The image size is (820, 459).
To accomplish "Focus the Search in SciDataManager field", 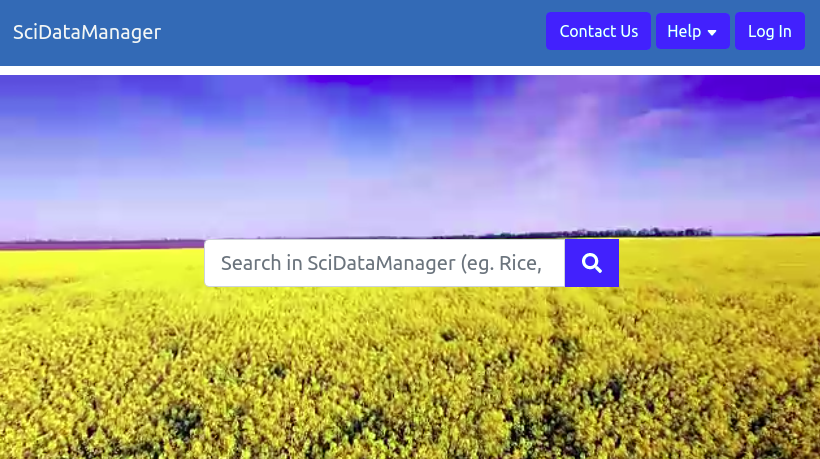I will pyautogui.click(x=384, y=263).
